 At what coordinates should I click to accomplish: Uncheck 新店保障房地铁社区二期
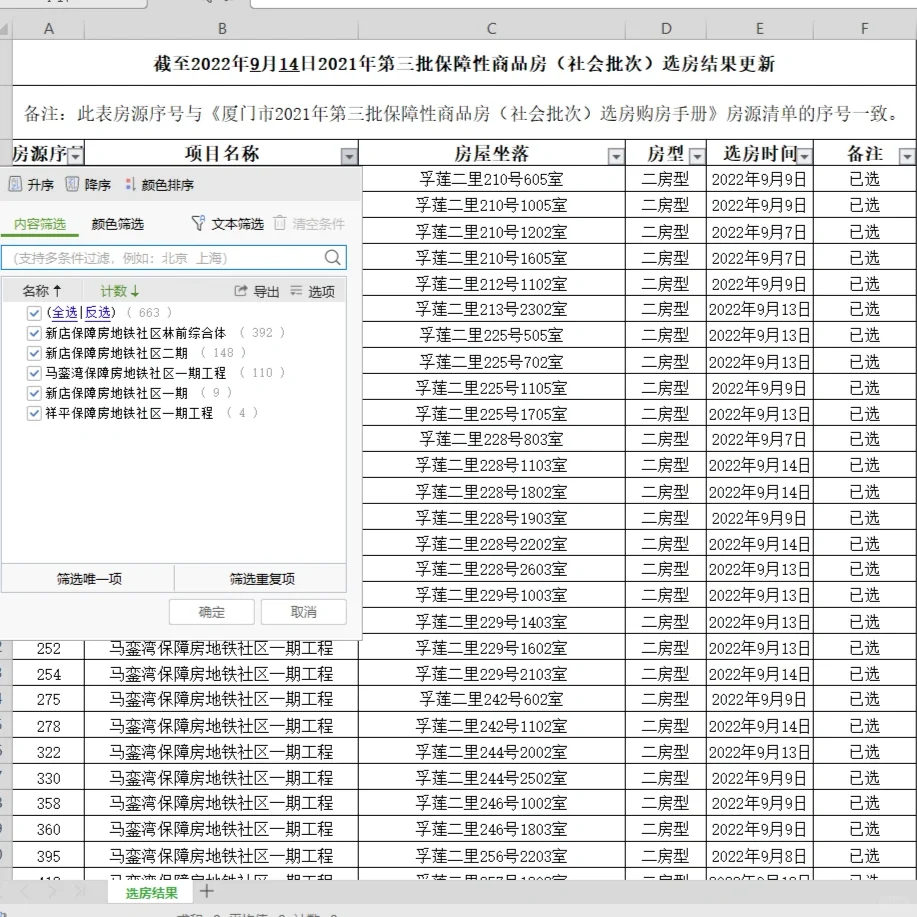[34, 353]
